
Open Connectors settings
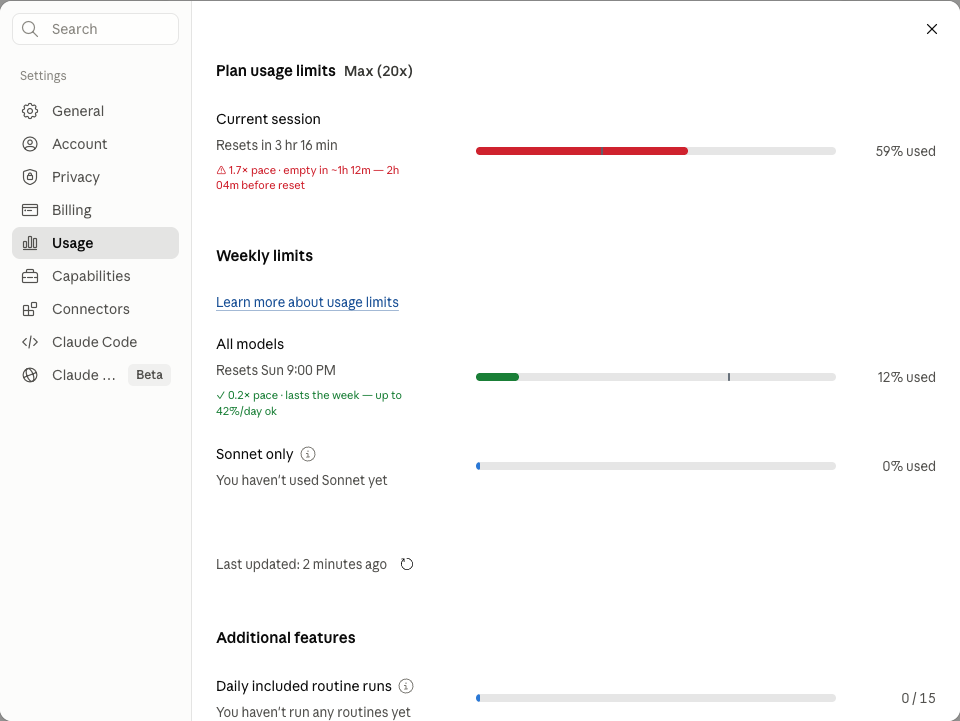pos(96,309)
